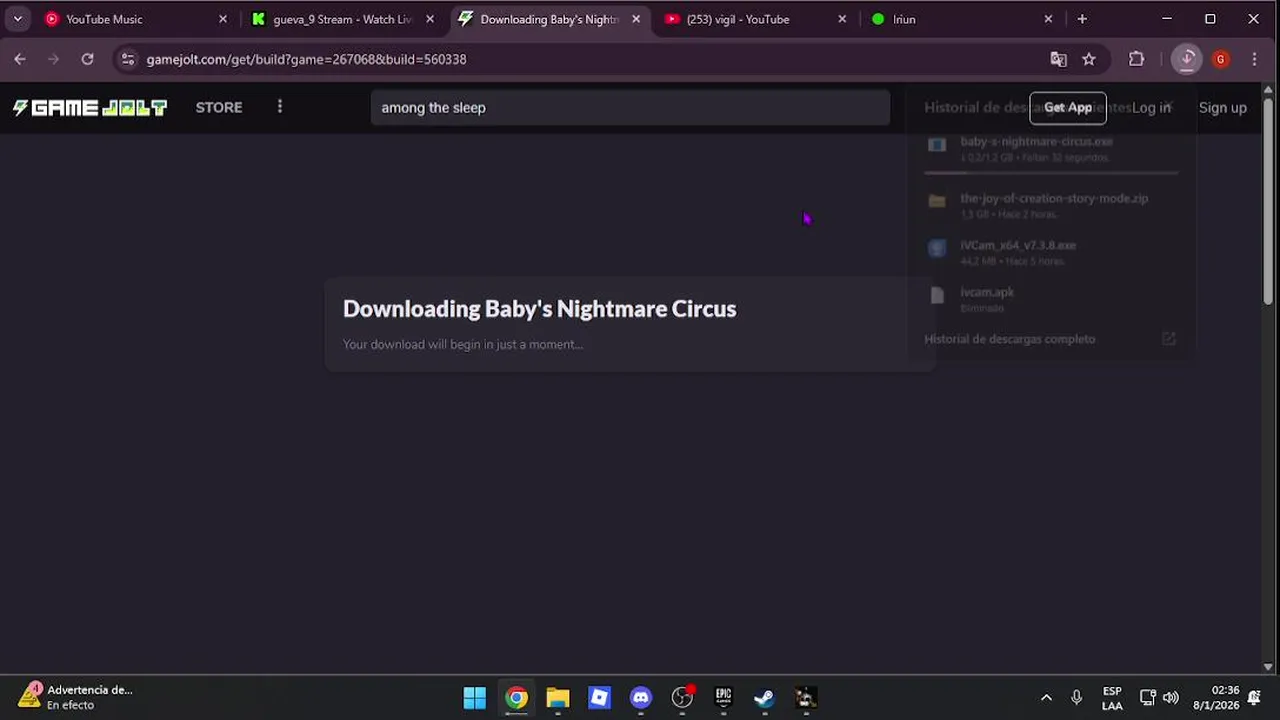
Task: Open the tab search dropdown arrow
Action: [17, 19]
